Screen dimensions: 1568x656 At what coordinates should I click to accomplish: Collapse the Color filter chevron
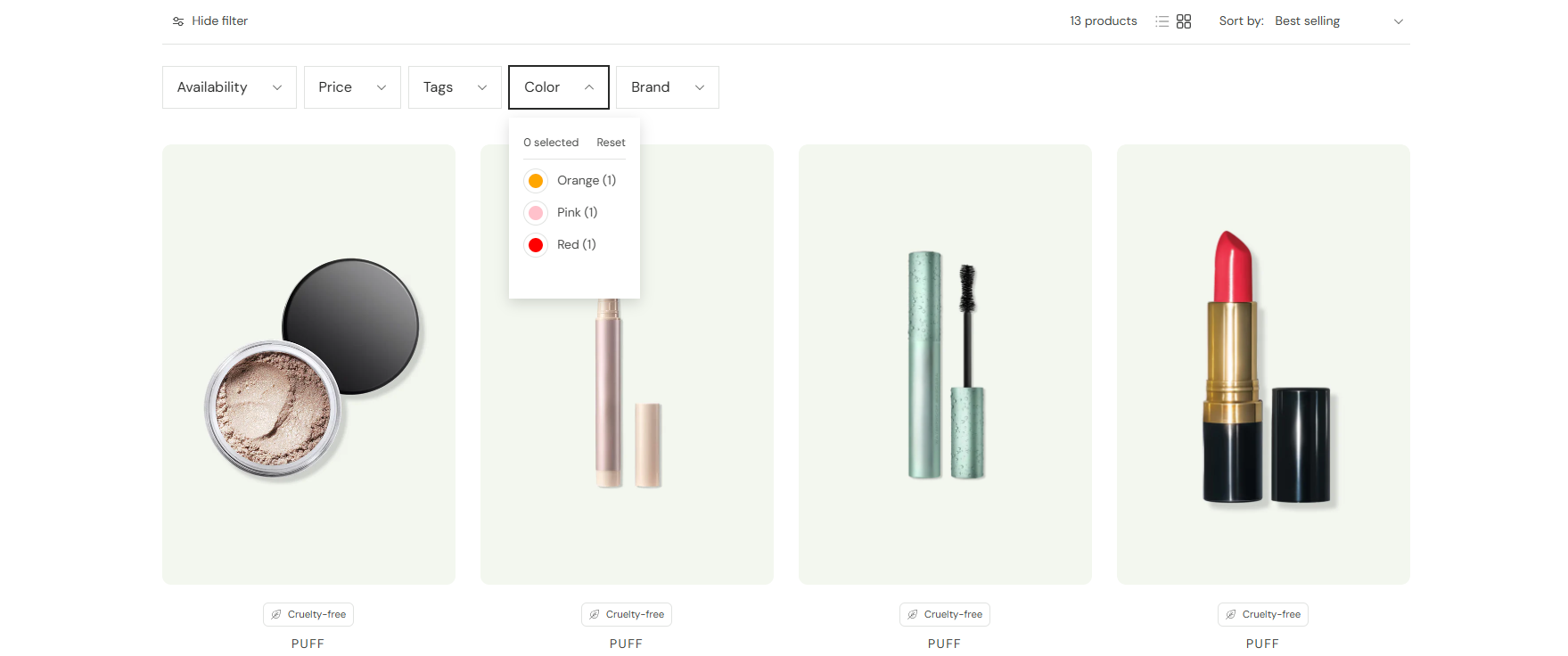click(589, 87)
